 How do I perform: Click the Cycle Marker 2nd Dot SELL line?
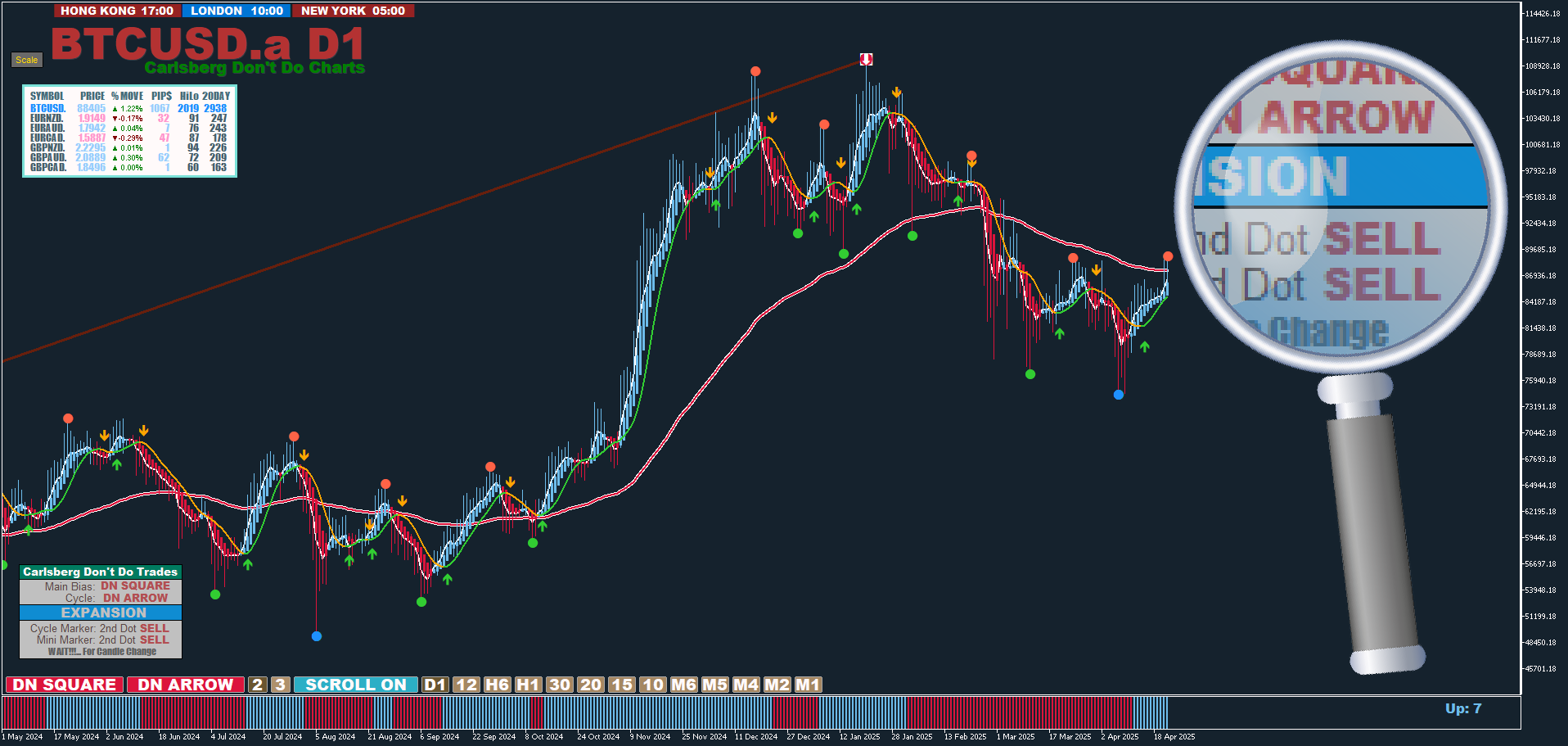point(100,628)
